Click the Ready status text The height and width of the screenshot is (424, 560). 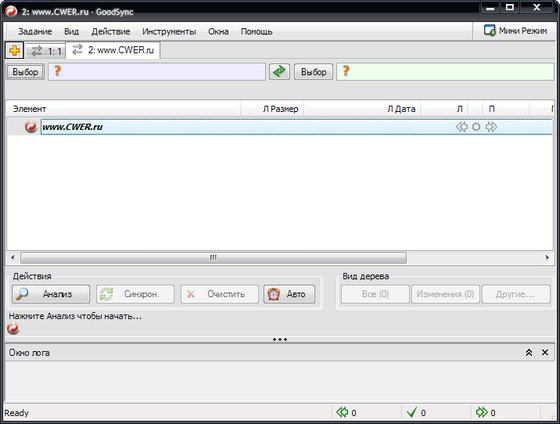[x=16, y=413]
